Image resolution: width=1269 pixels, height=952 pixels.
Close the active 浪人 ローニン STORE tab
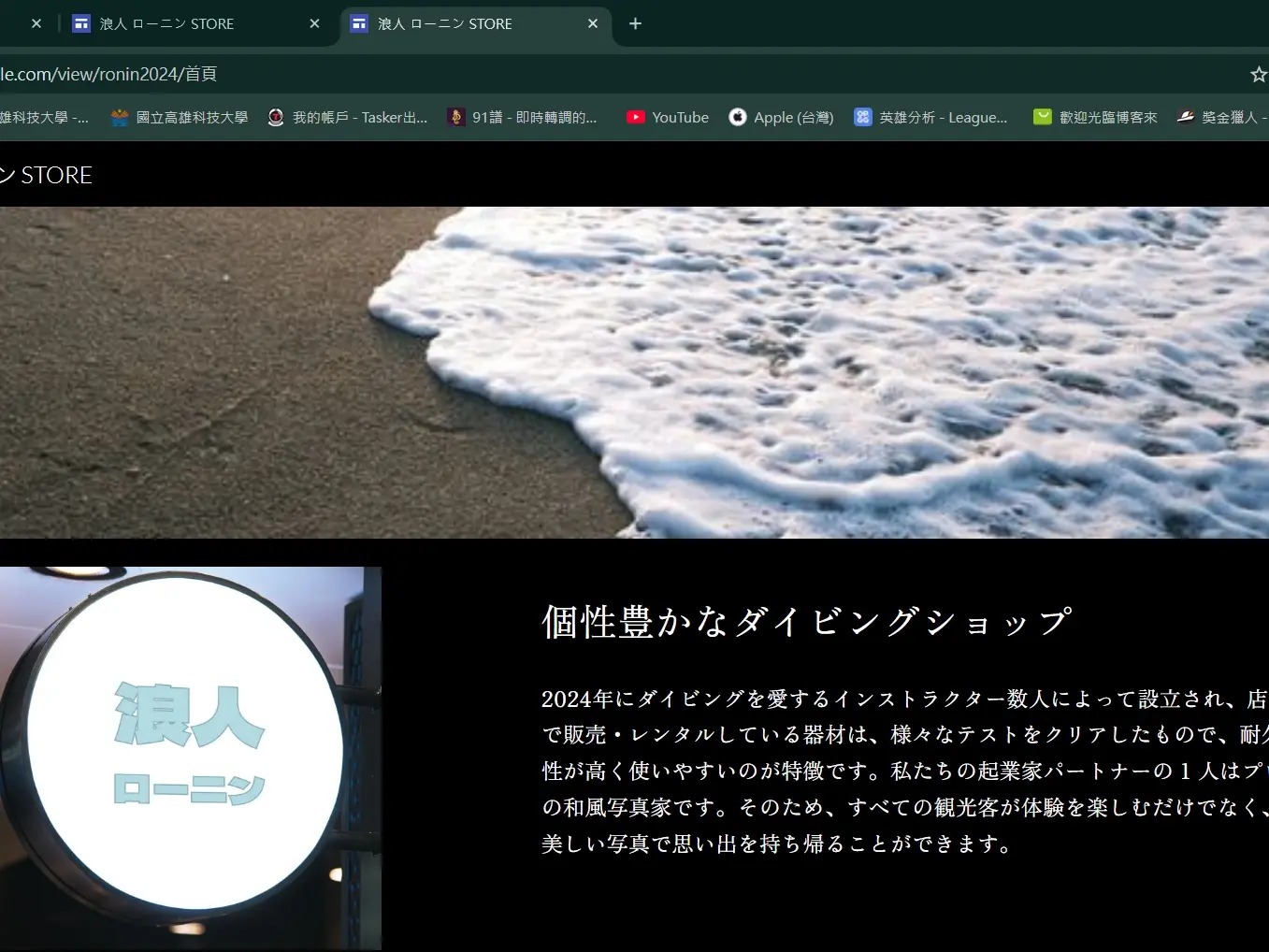click(x=592, y=23)
